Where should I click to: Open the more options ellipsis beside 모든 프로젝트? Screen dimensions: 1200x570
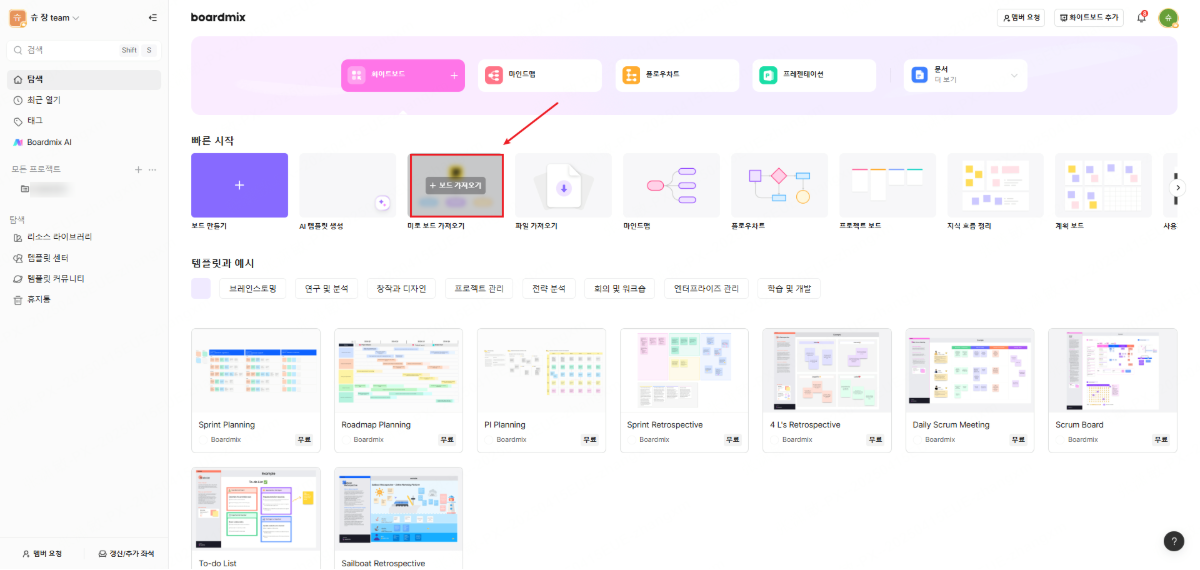(x=153, y=169)
